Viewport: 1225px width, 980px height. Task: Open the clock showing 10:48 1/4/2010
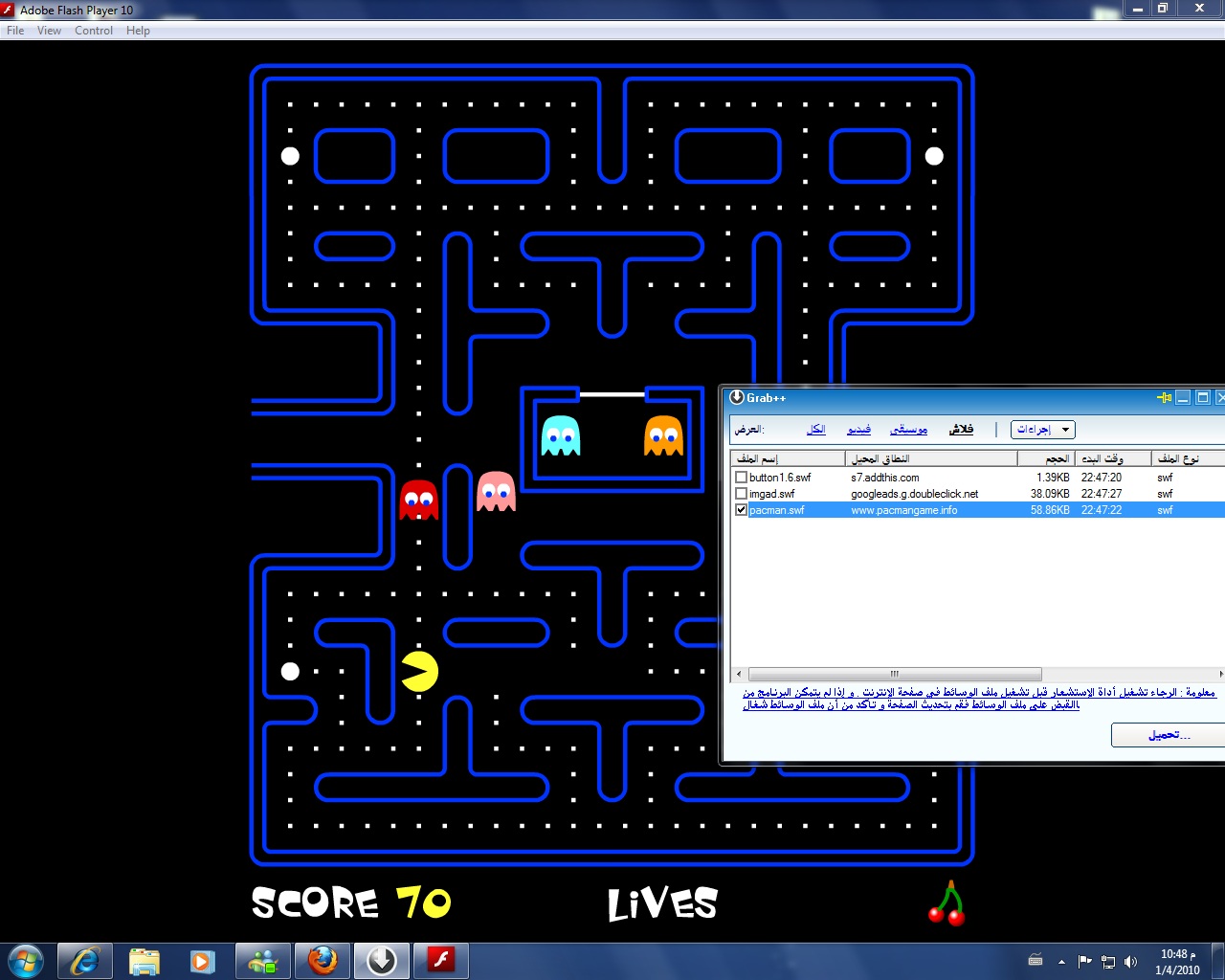click(1176, 962)
